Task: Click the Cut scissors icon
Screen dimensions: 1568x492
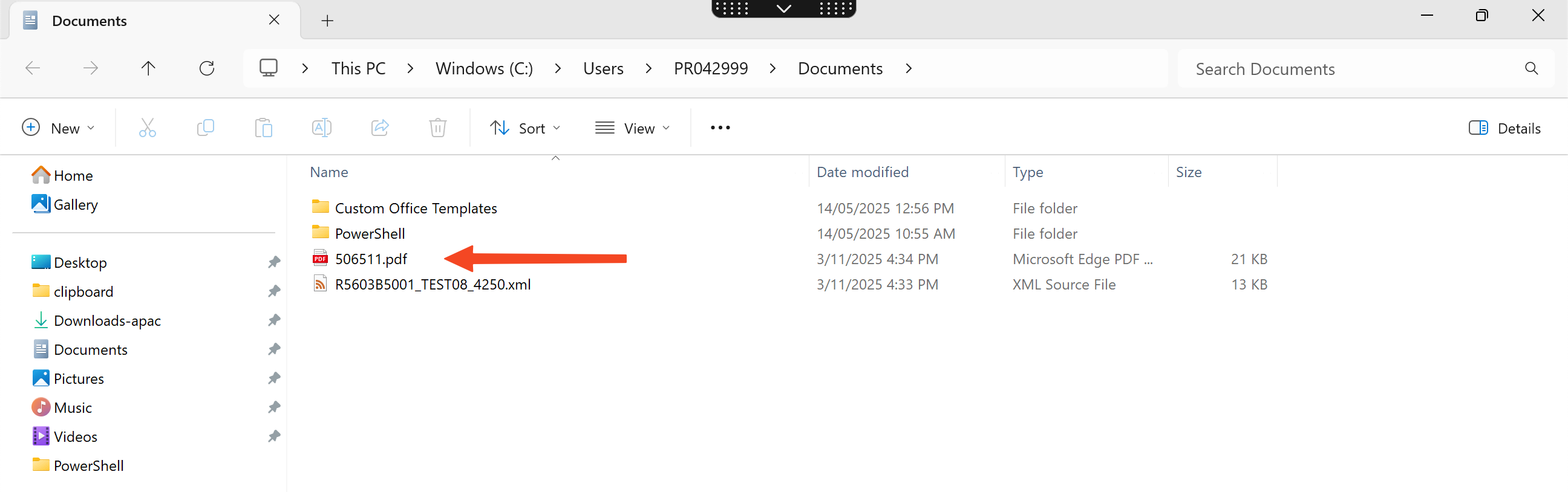Action: [x=148, y=128]
